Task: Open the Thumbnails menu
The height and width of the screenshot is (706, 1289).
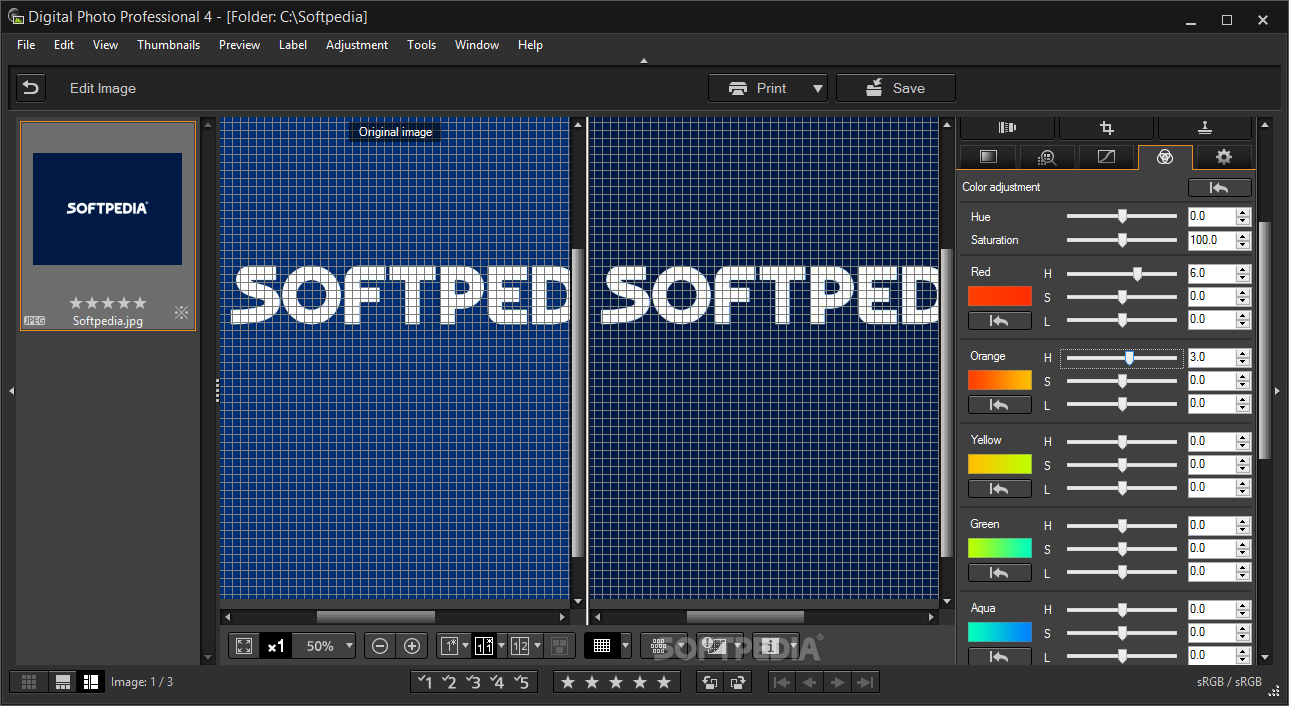Action: [x=168, y=45]
